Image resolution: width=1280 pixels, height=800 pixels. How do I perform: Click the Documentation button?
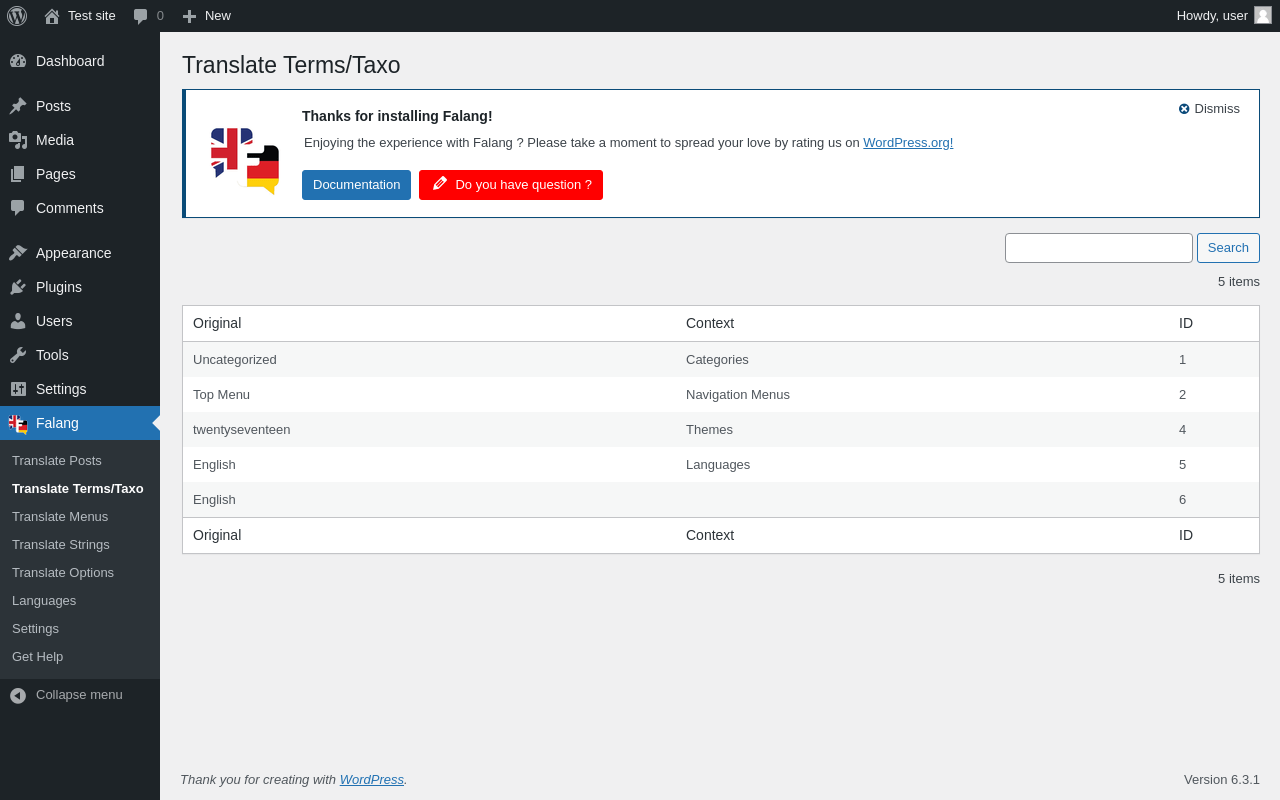coord(356,185)
